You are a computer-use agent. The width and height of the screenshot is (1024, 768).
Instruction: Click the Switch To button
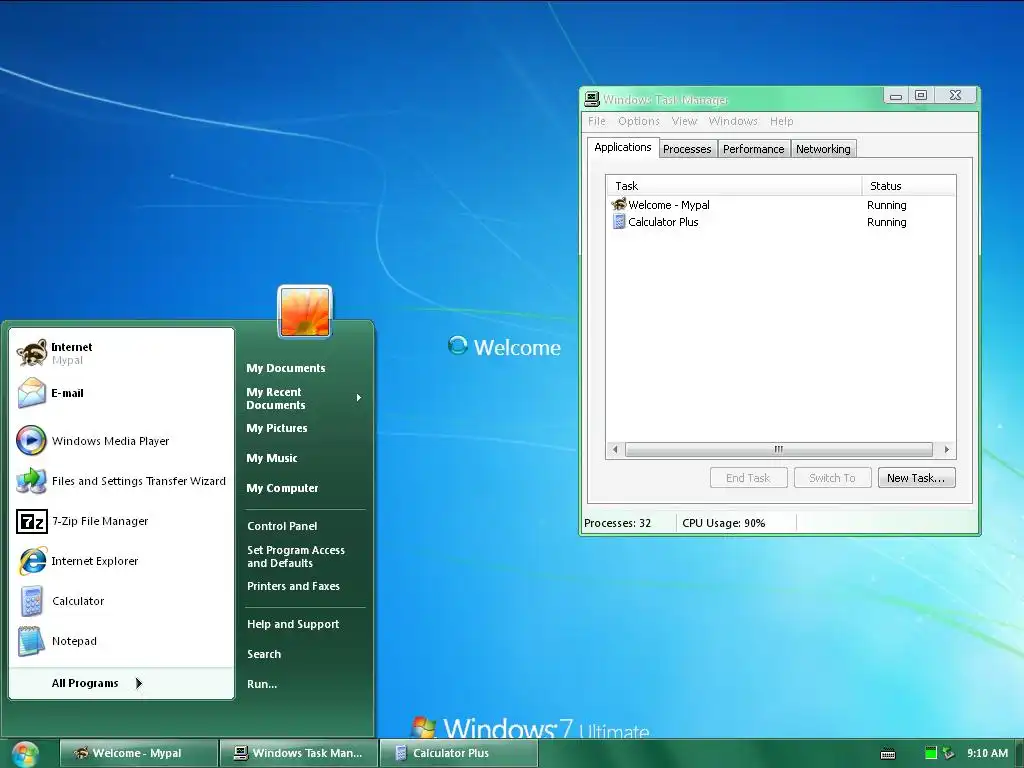[833, 478]
